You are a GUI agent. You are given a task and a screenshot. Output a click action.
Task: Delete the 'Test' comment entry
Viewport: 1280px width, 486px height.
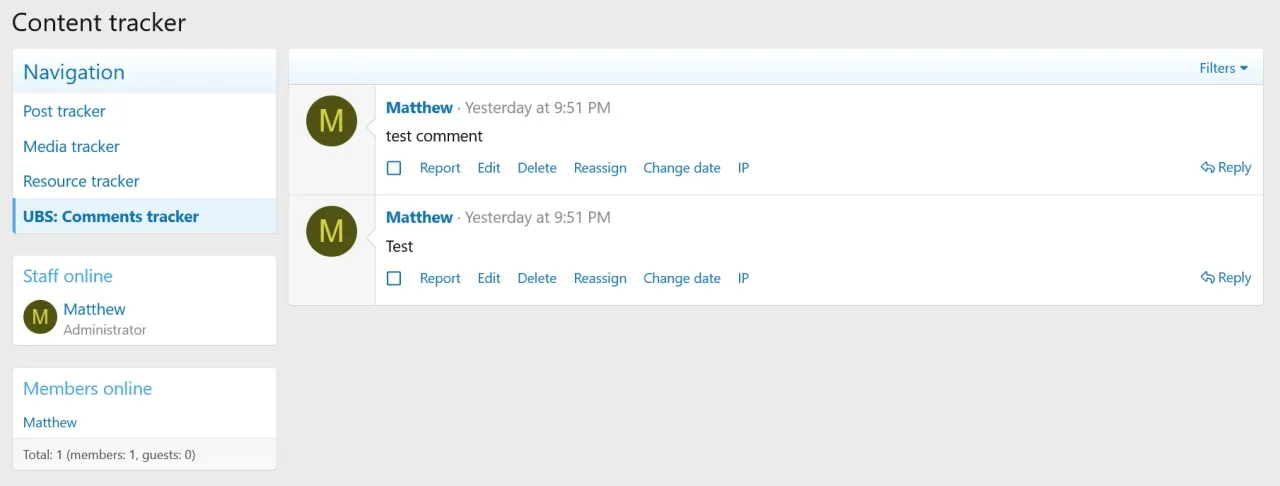click(x=537, y=278)
